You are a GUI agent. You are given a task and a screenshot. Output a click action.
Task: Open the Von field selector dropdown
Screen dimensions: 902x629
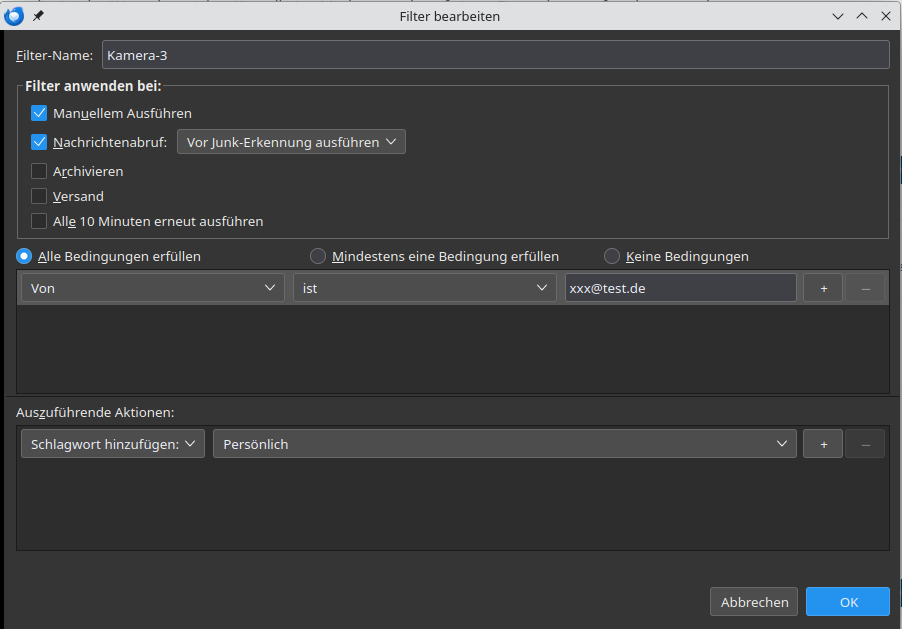pyautogui.click(x=152, y=288)
